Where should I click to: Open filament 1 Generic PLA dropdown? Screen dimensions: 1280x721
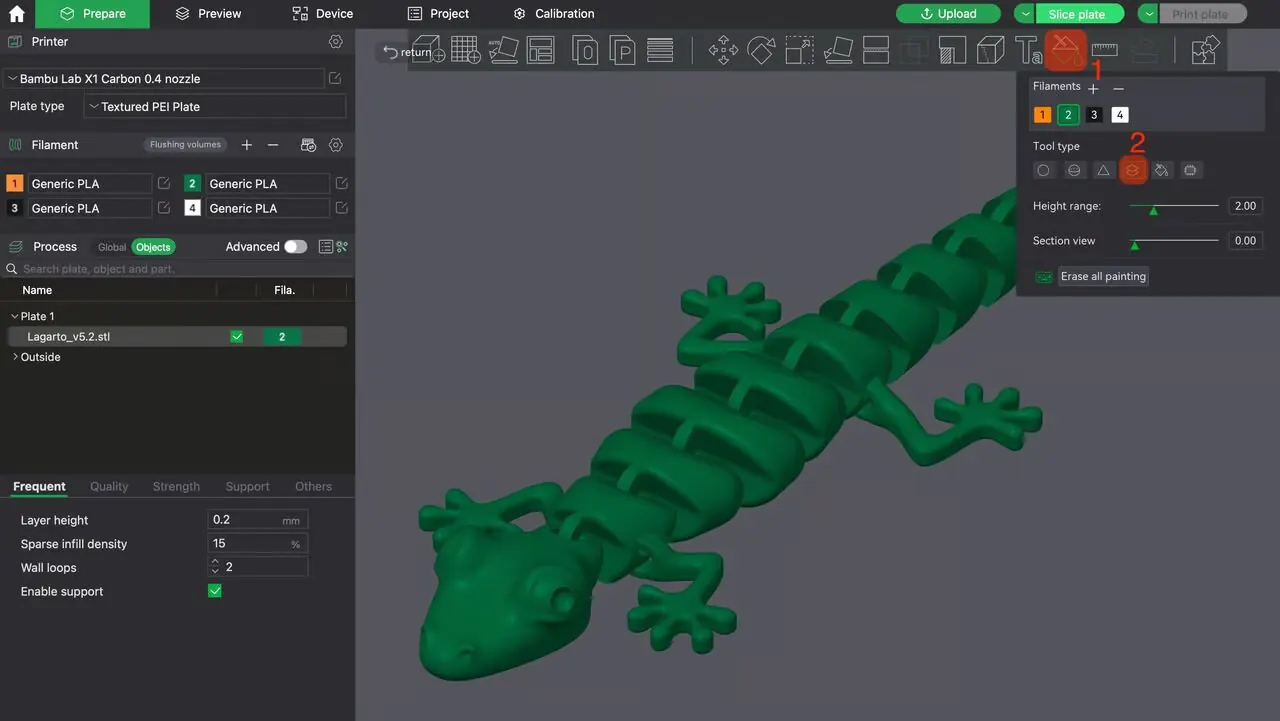pos(90,184)
